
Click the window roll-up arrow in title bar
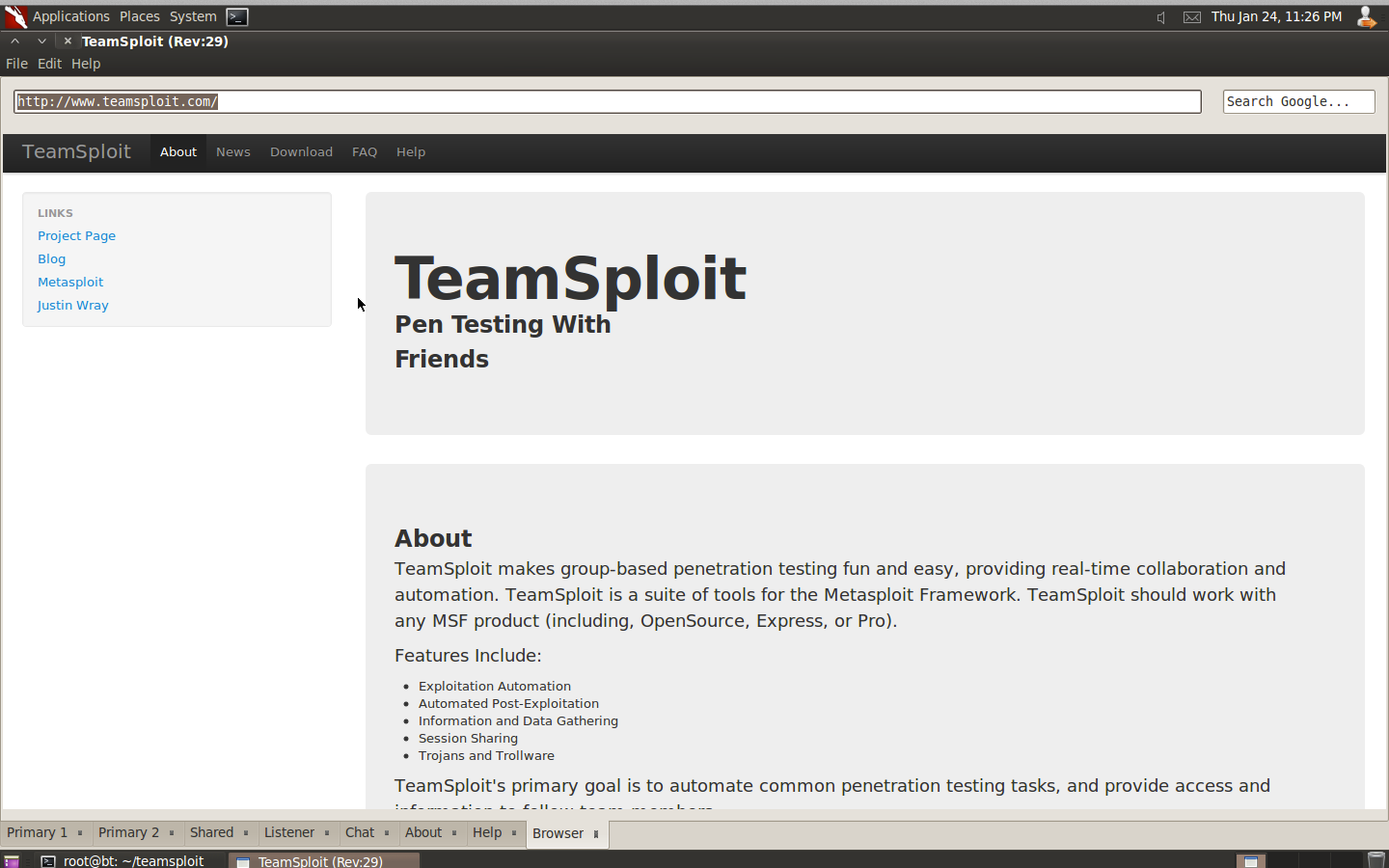(15, 41)
